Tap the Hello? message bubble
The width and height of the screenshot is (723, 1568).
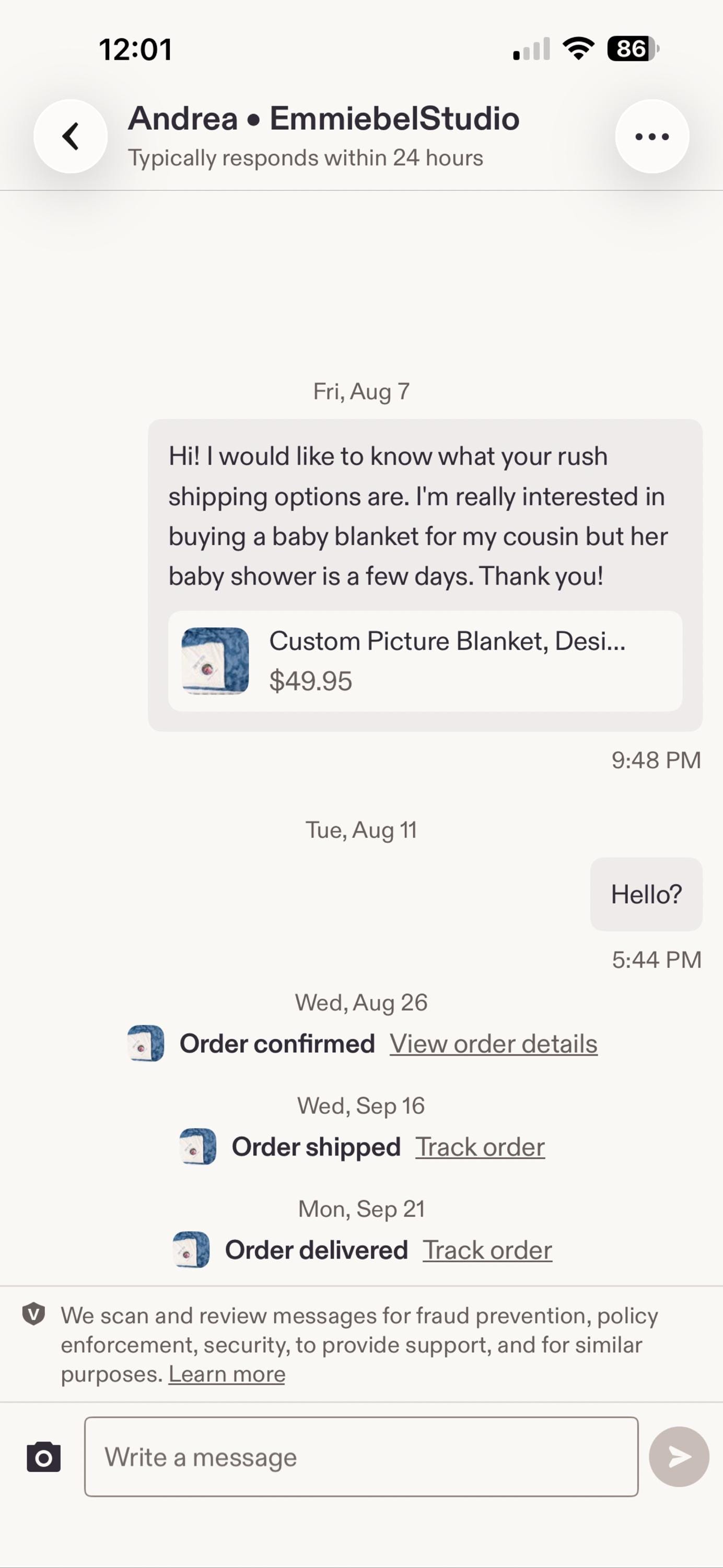[x=646, y=894]
